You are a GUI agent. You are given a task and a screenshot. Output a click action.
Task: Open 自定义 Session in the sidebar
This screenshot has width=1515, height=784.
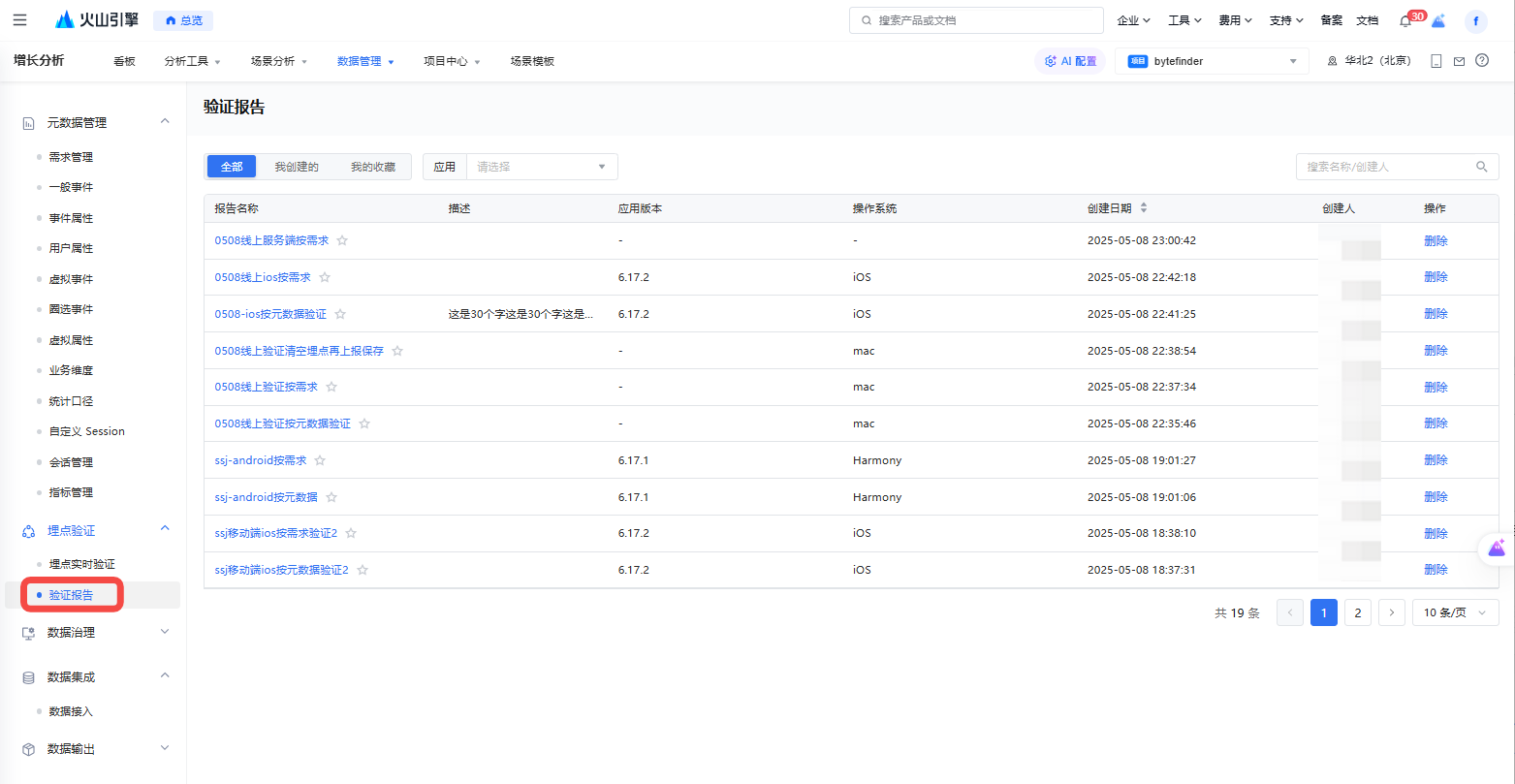click(x=87, y=431)
